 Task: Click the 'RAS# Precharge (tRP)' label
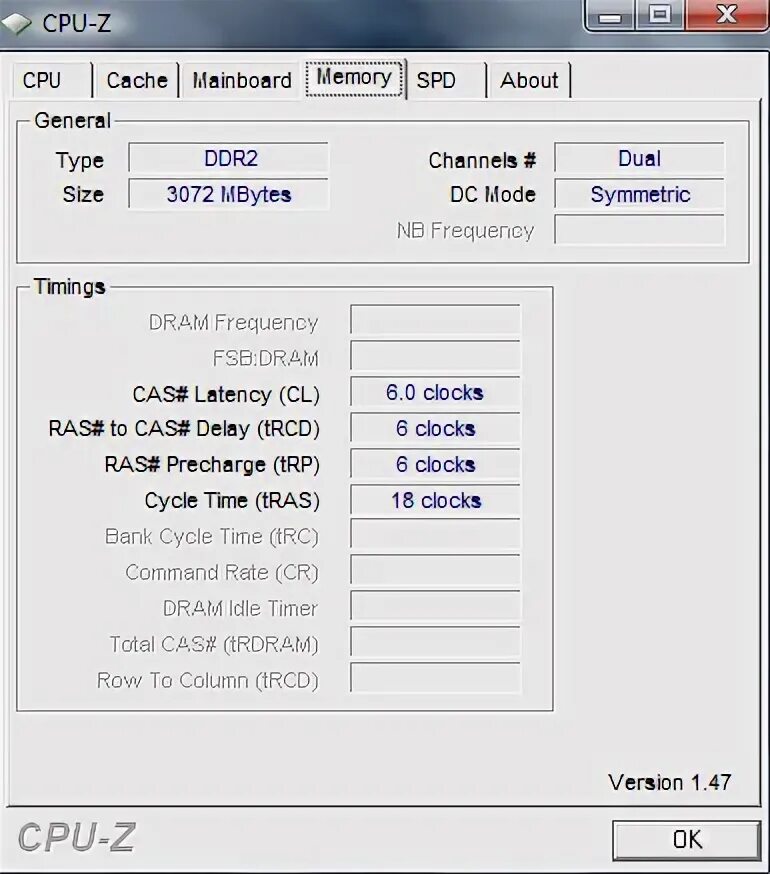coord(212,465)
